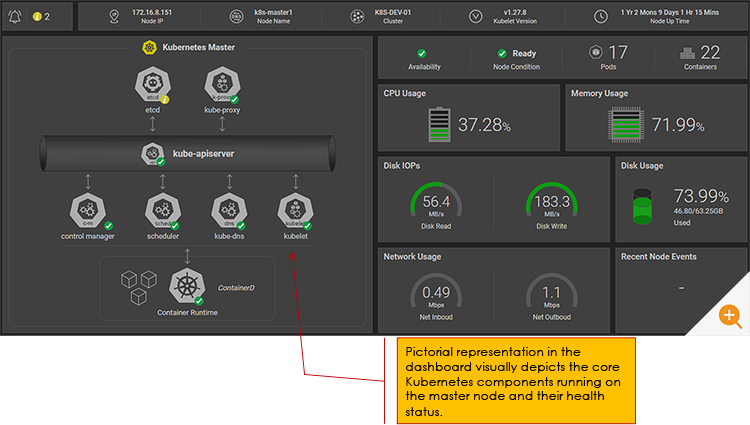Screen dimensions: 750x425
Task: Click the 37.28% CPU usage value
Action: 484,125
